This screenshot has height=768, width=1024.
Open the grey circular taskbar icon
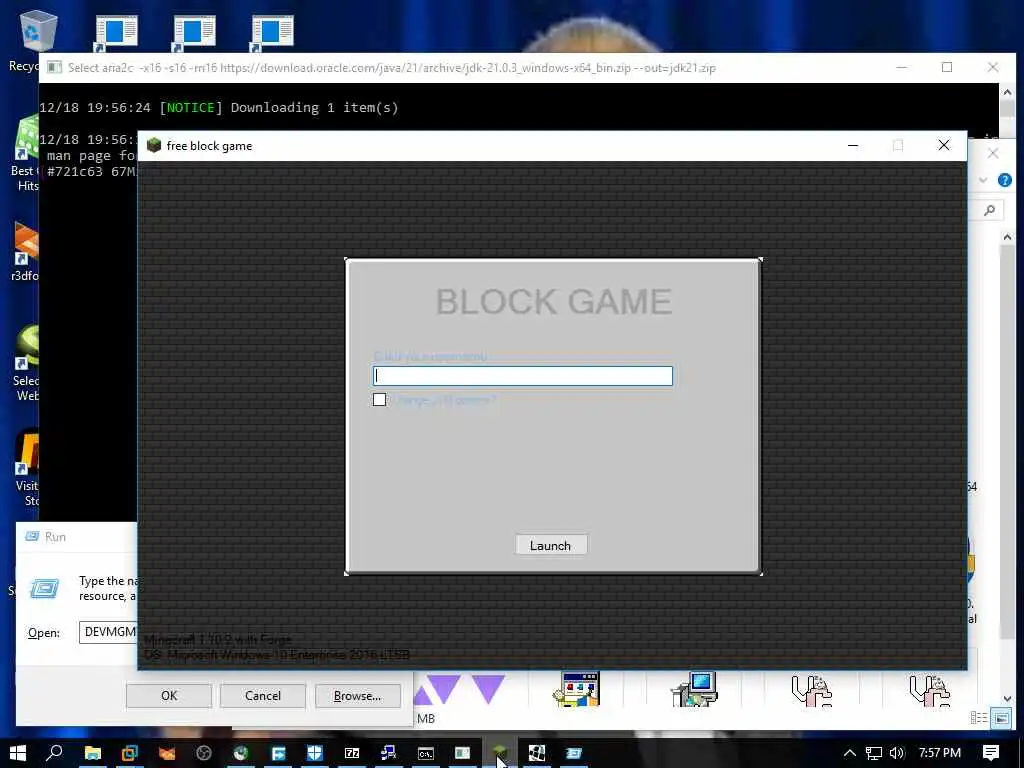click(x=204, y=753)
